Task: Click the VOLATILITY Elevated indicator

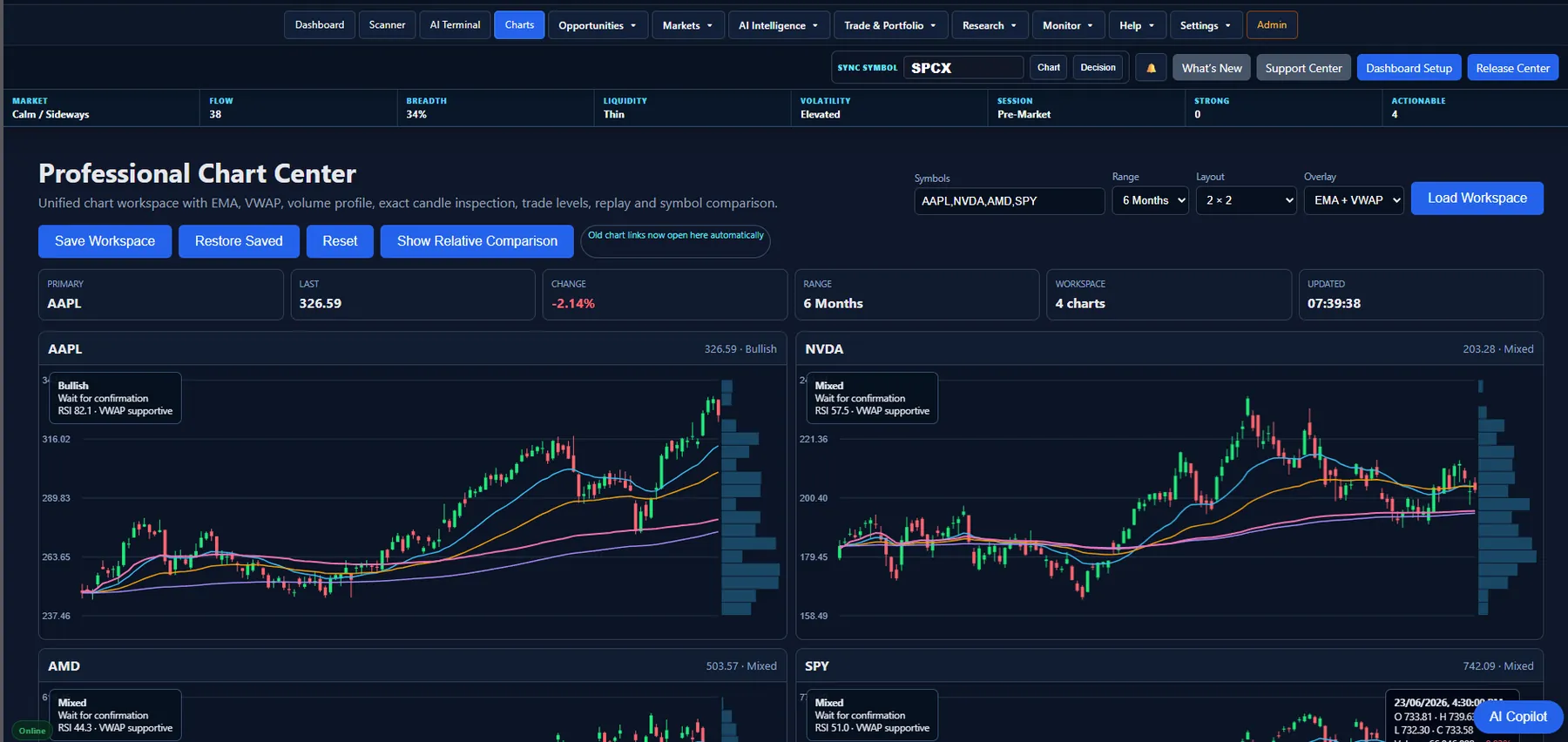Action: (889, 108)
